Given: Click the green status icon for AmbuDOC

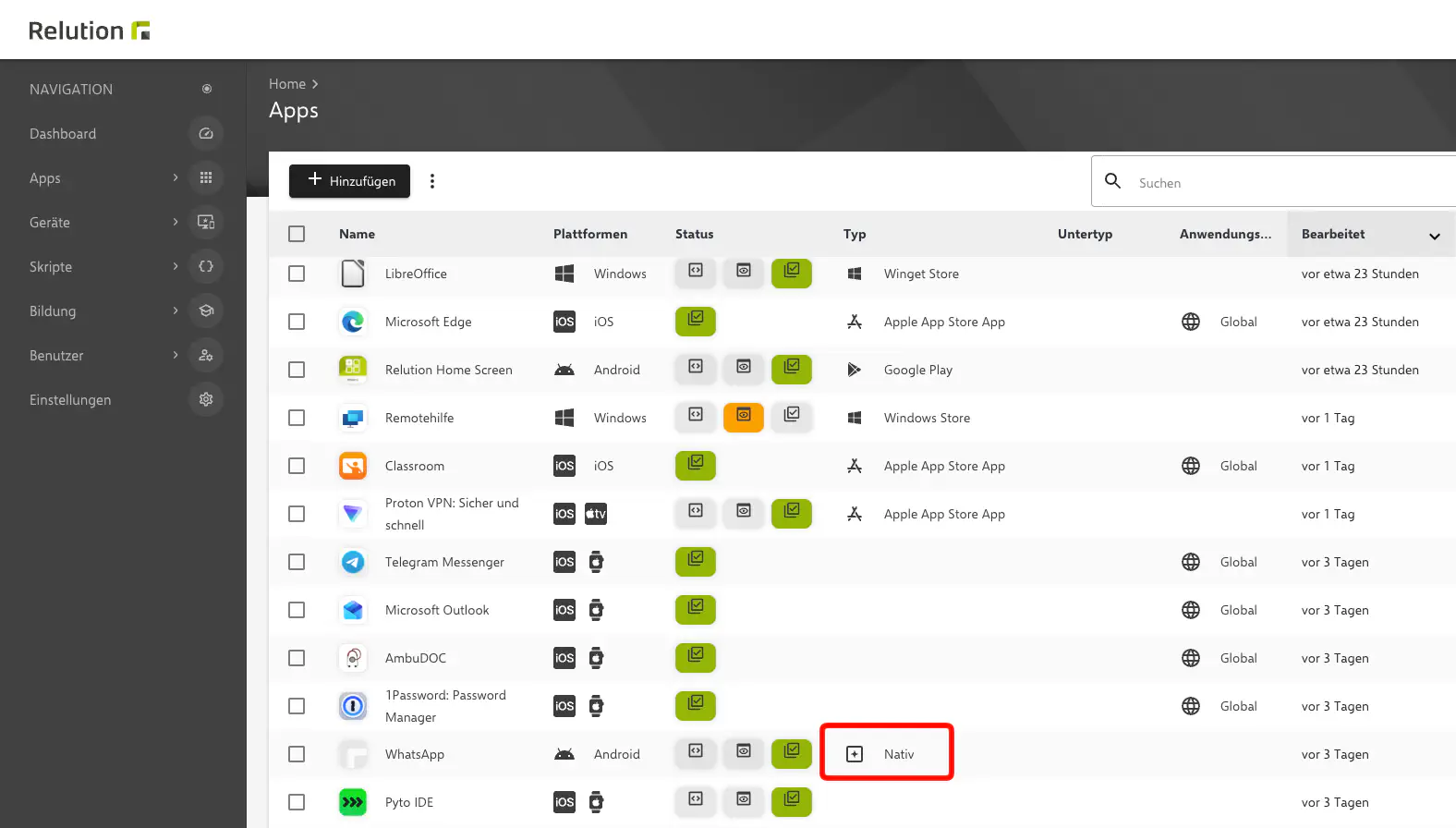Looking at the screenshot, I should [x=696, y=657].
